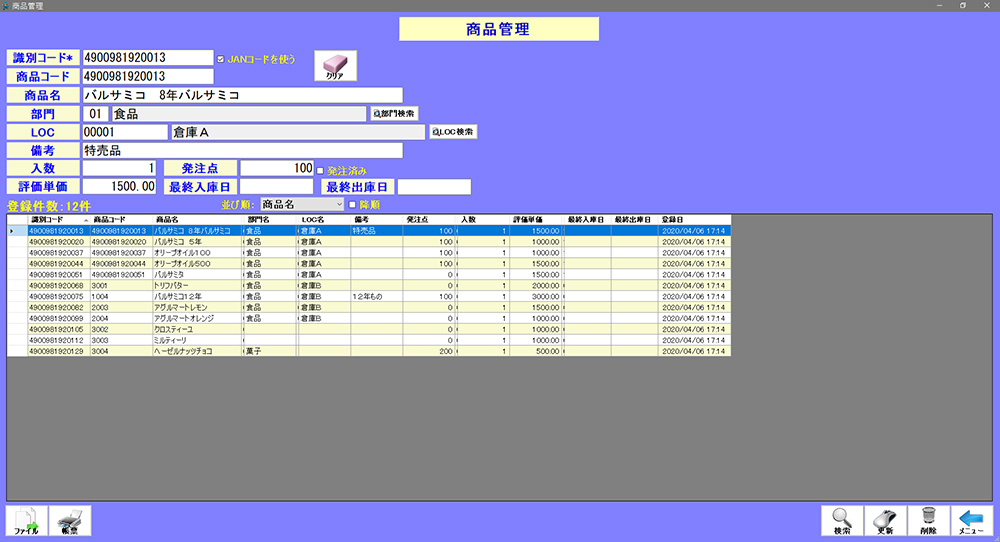Click the 部門検索 button
This screenshot has width=1000, height=542.
point(395,114)
